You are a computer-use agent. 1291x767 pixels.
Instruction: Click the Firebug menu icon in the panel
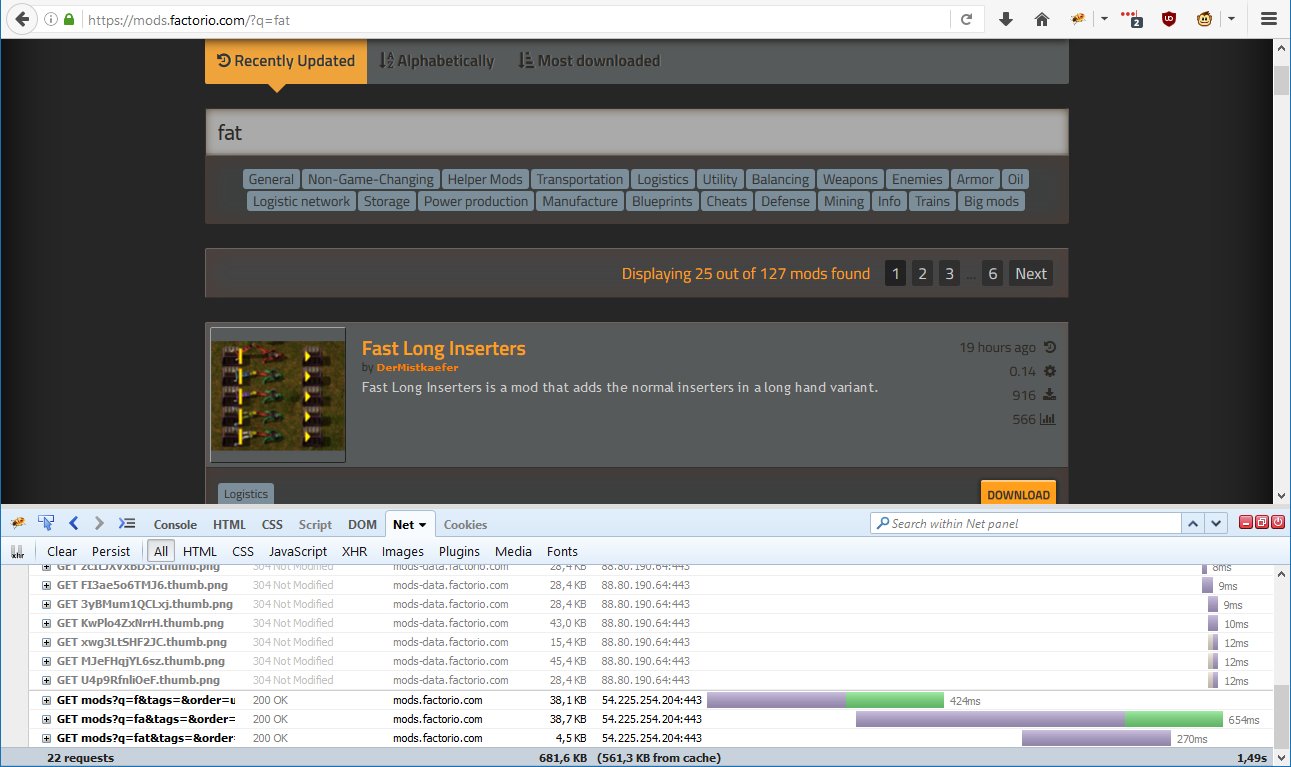click(x=18, y=523)
